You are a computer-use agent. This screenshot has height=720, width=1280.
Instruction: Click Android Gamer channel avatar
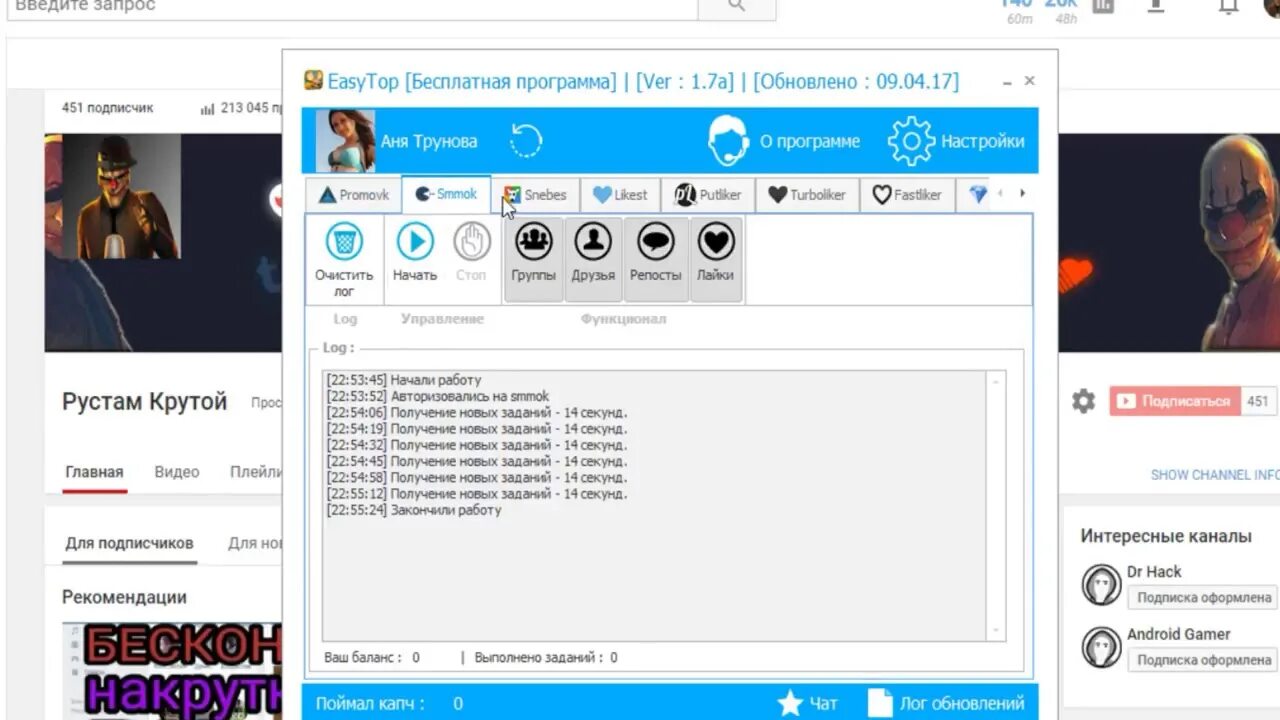1102,648
